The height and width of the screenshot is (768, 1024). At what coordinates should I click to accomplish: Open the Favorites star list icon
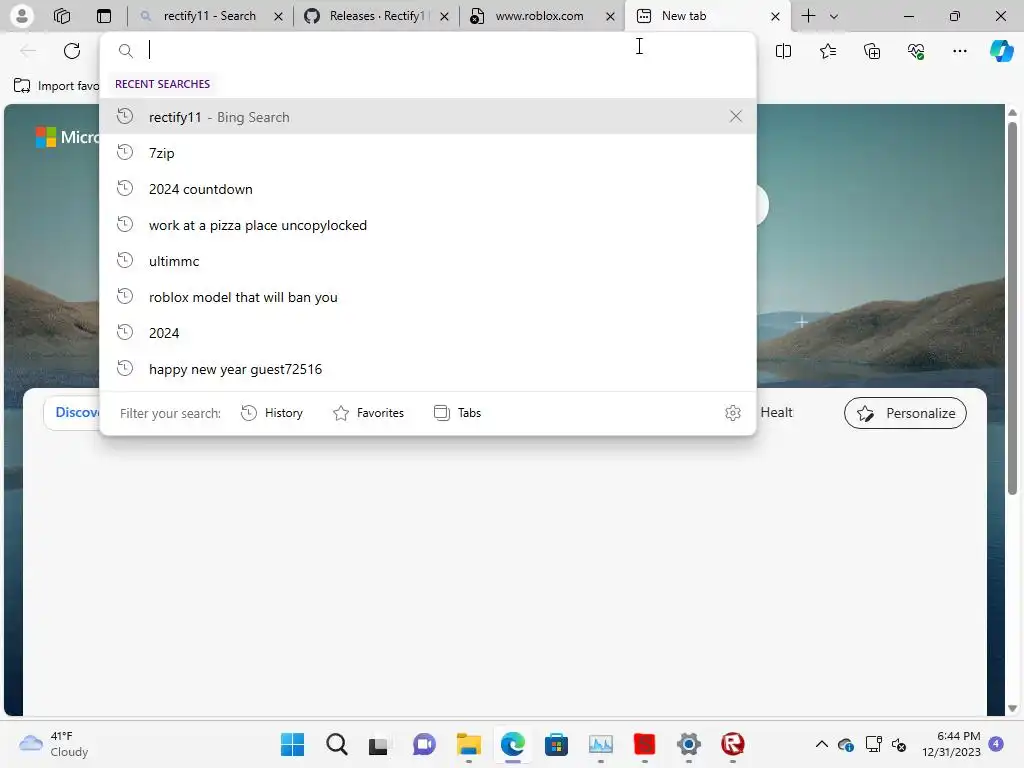point(827,51)
